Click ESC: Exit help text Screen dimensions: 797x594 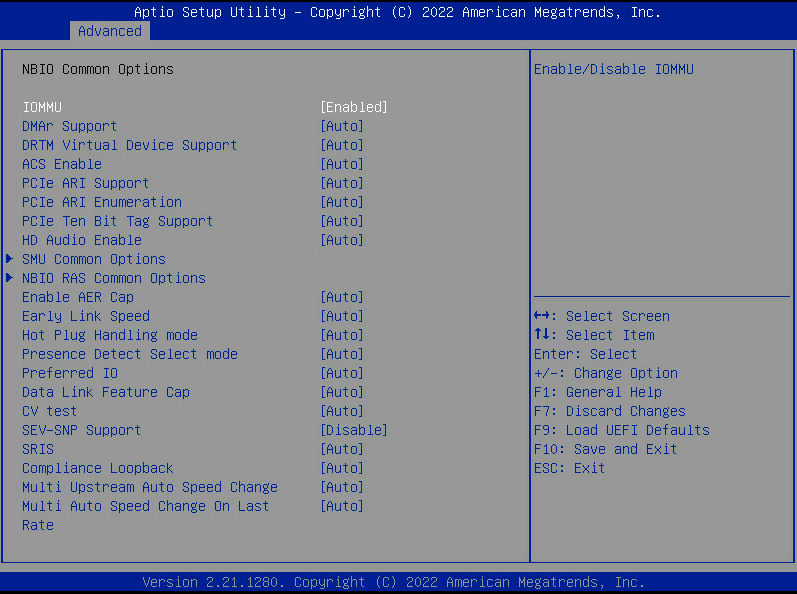tap(569, 468)
